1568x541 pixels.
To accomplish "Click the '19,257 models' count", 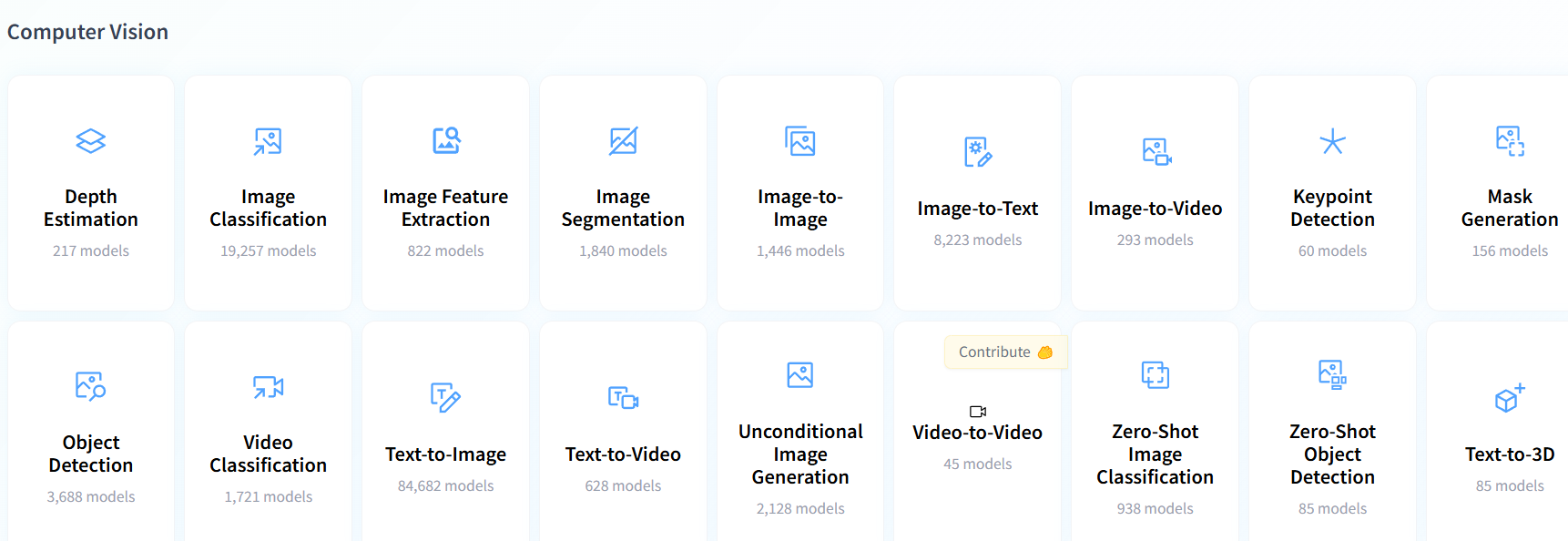I will click(x=268, y=250).
